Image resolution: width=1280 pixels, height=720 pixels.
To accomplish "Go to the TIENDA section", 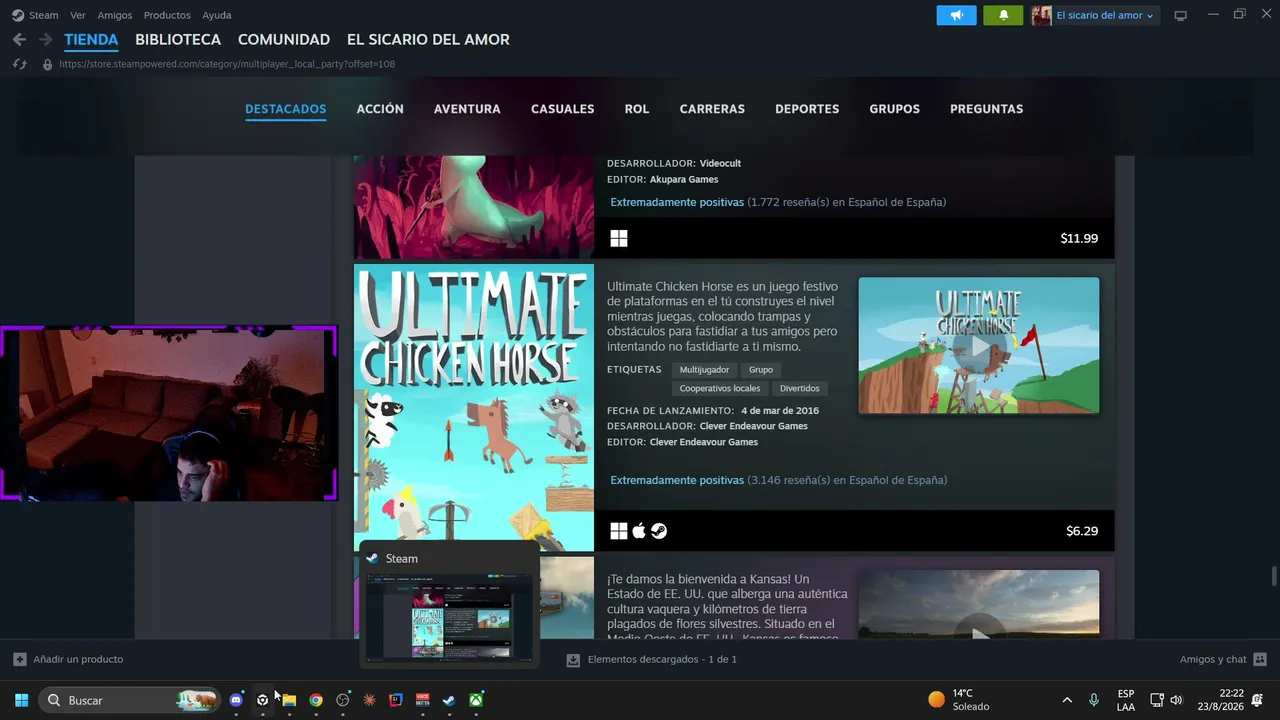I will pos(91,40).
